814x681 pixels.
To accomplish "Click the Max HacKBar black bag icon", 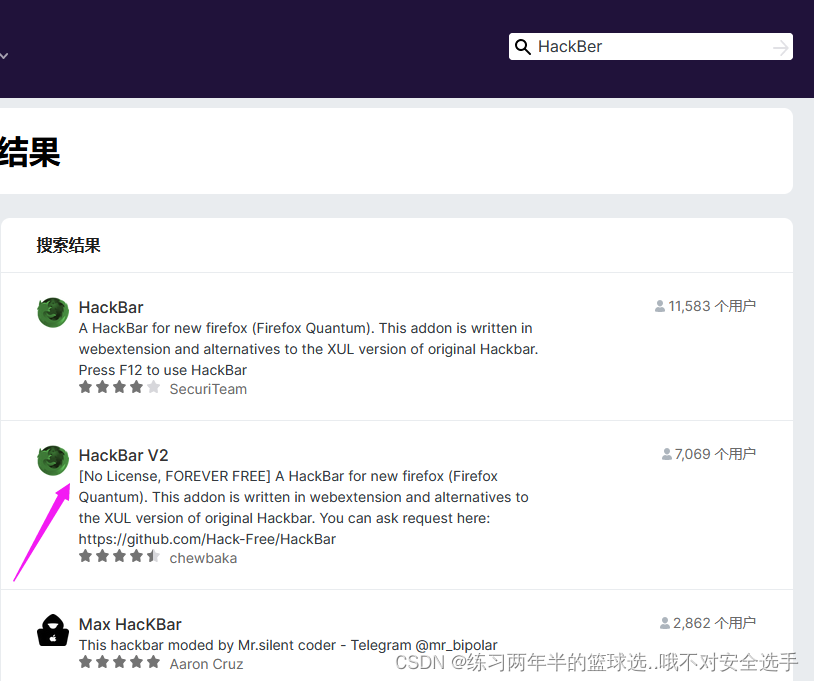I will point(53,630).
